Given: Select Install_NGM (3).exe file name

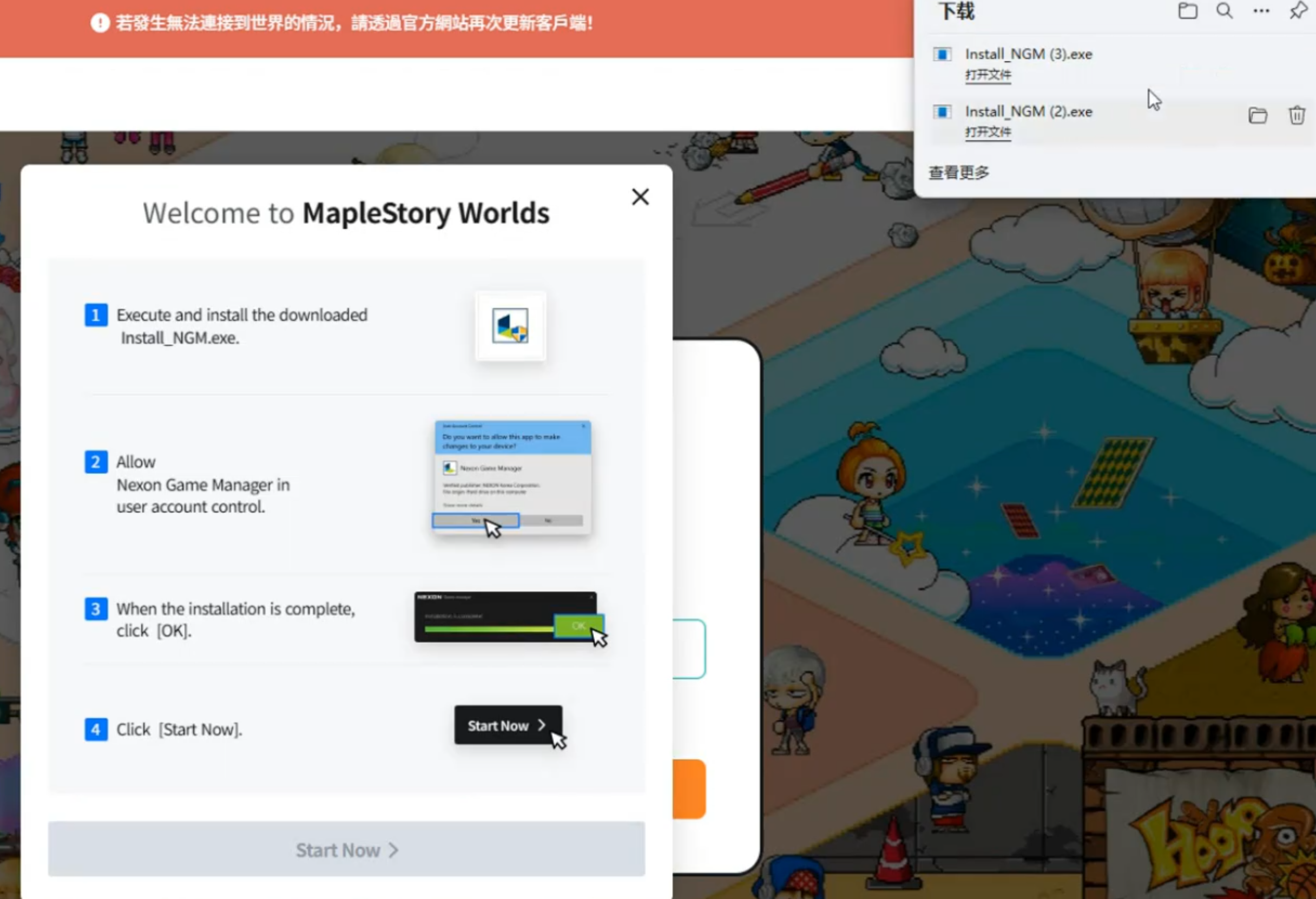Looking at the screenshot, I should click(1028, 54).
